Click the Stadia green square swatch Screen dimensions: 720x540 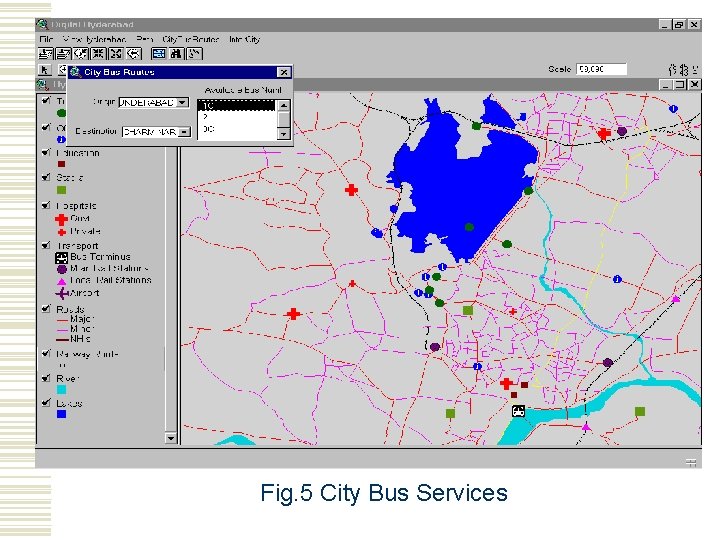click(62, 190)
